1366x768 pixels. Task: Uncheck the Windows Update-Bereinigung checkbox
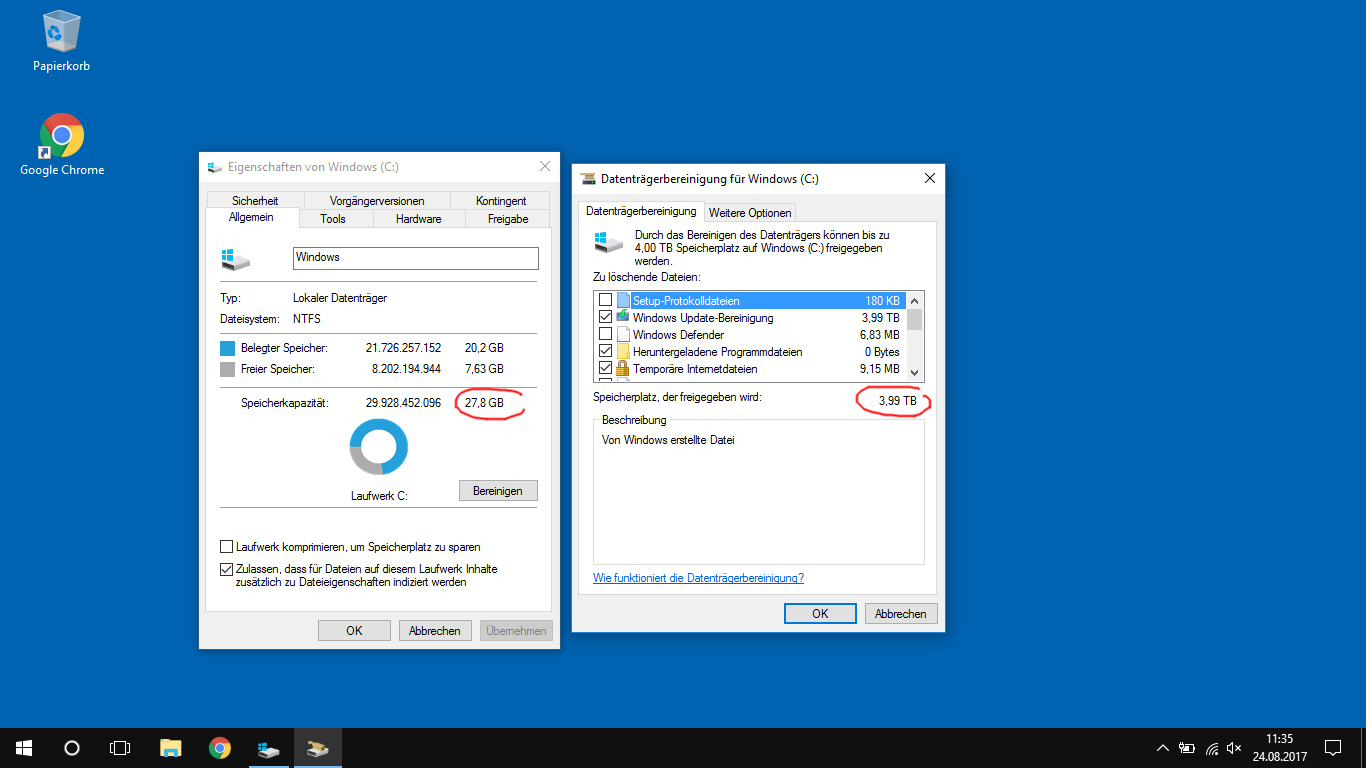605,318
